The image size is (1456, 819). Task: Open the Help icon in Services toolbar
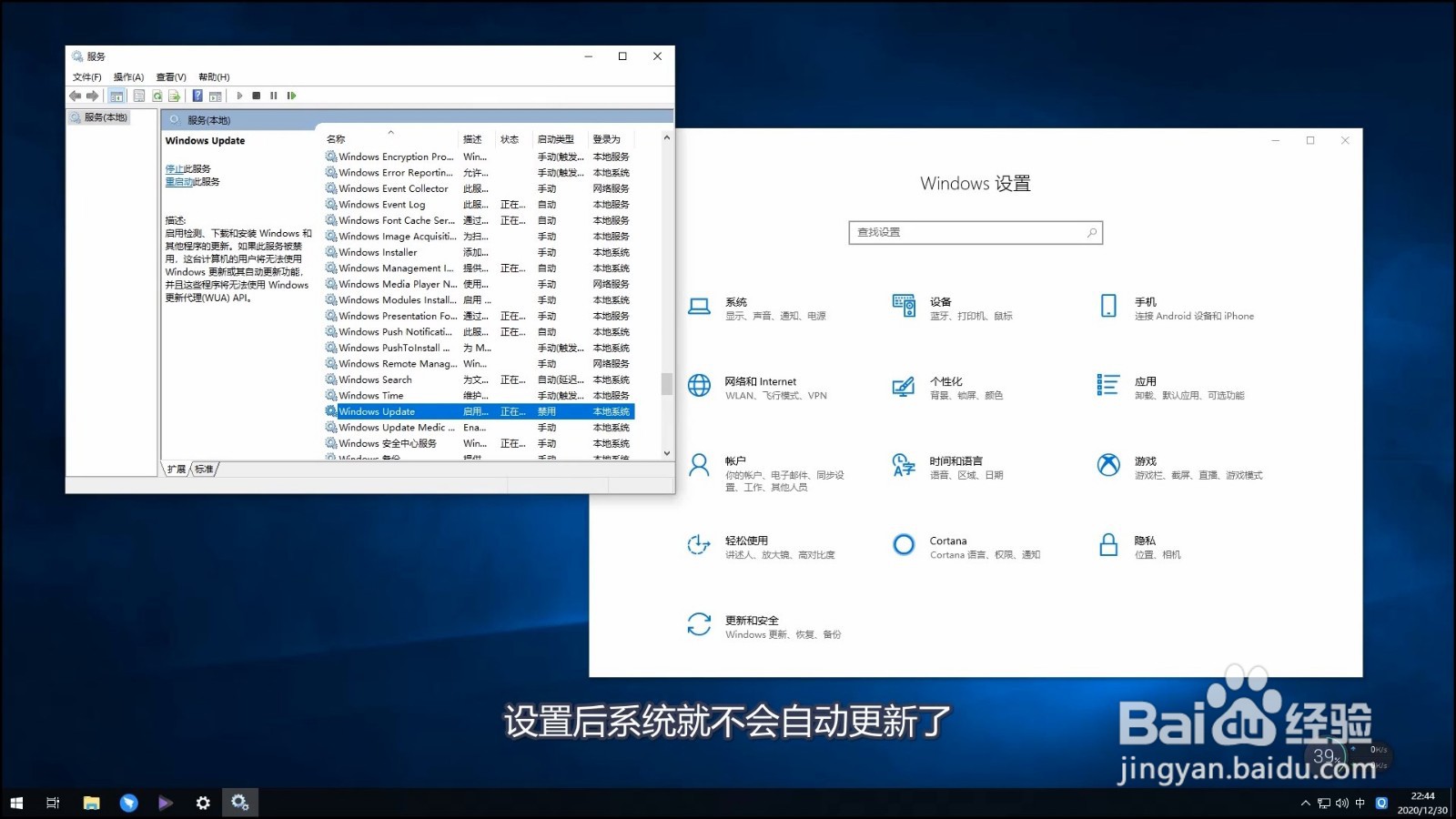coord(198,96)
